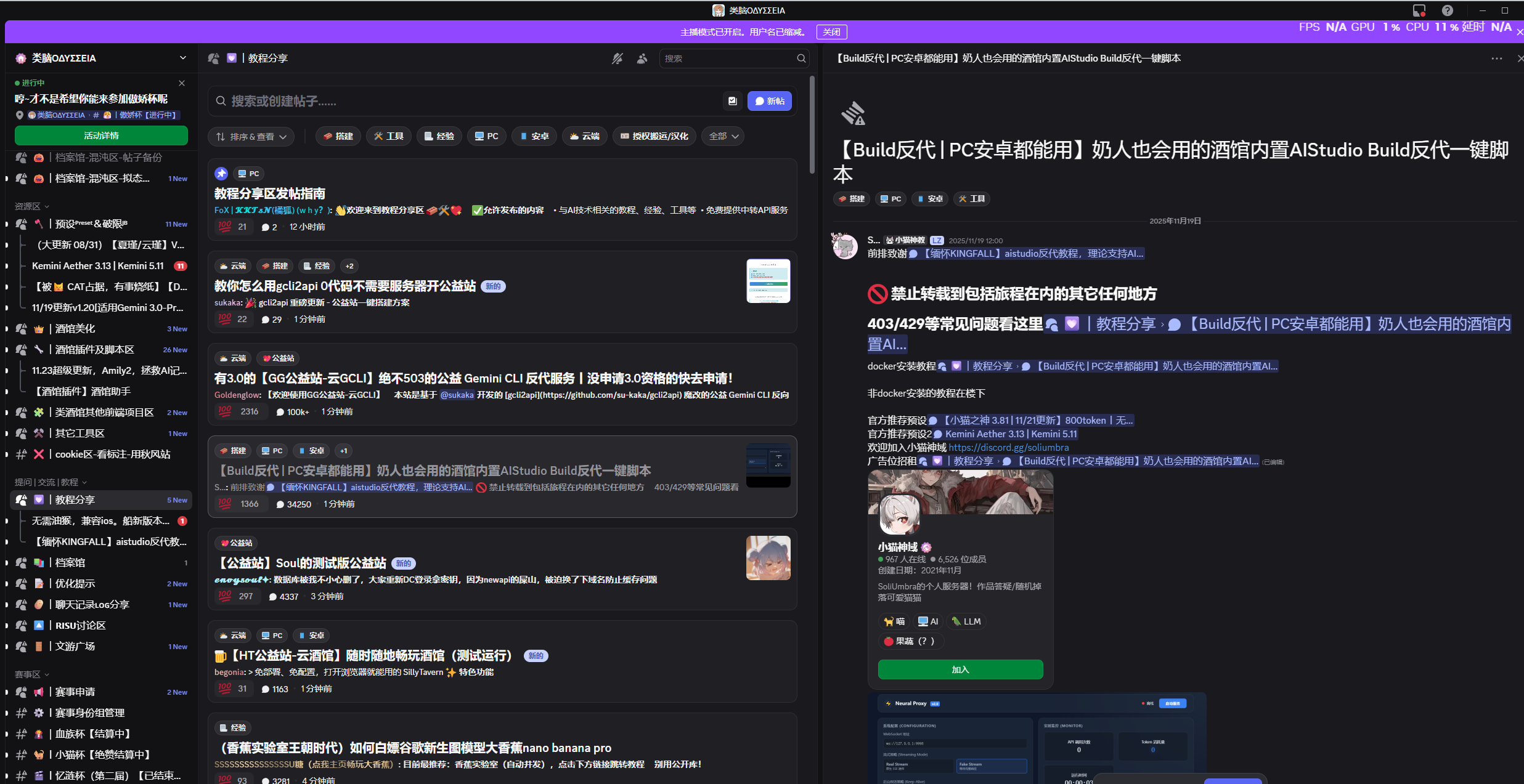1524x784 pixels.
Task: Click the magnifier icon in top search box
Action: [801, 59]
